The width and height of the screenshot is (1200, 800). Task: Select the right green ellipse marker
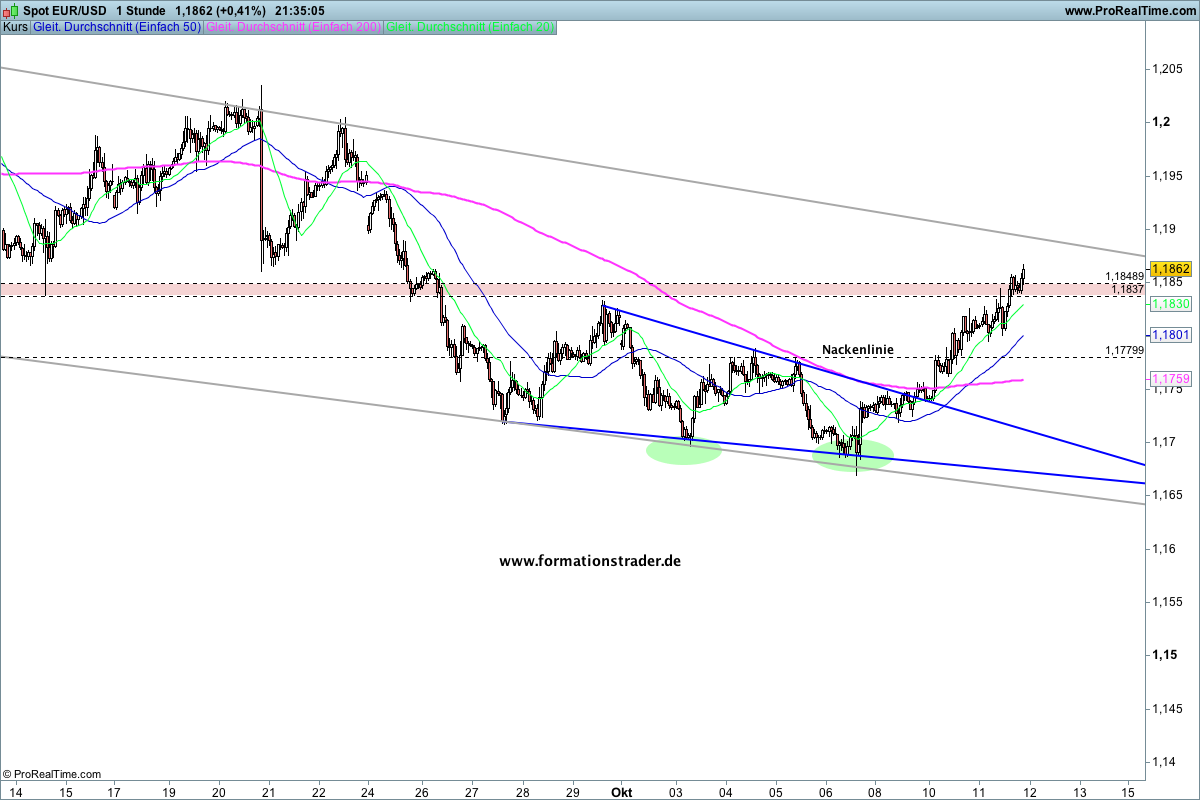pos(853,455)
